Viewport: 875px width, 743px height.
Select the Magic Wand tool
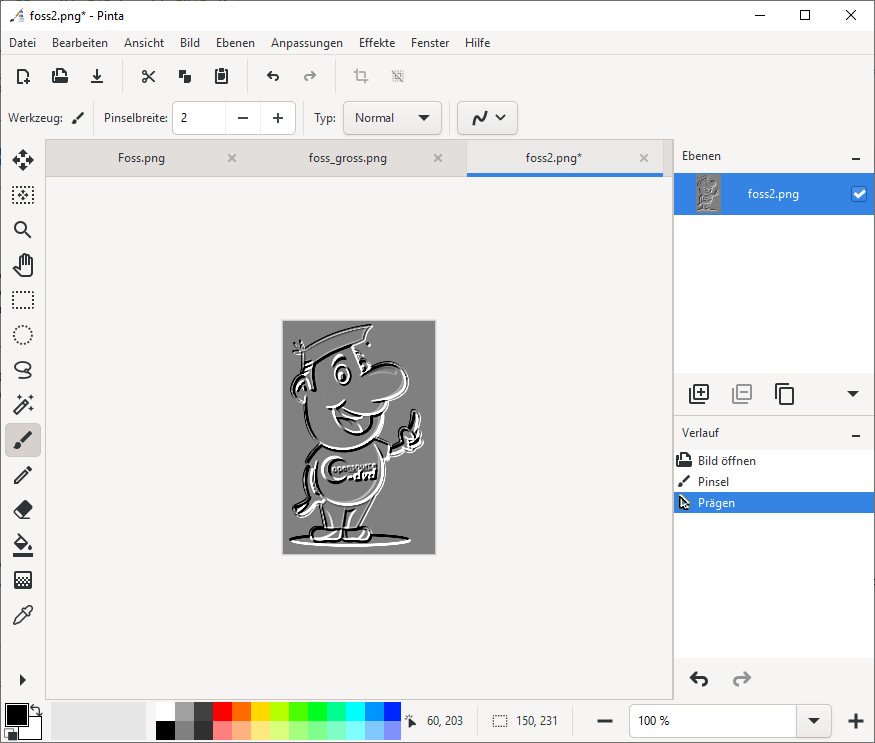click(x=23, y=405)
